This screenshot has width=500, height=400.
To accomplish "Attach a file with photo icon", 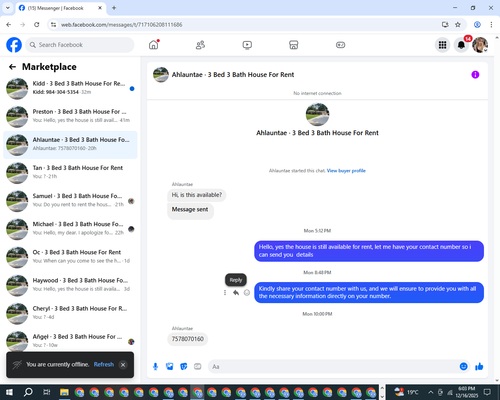I will [170, 367].
